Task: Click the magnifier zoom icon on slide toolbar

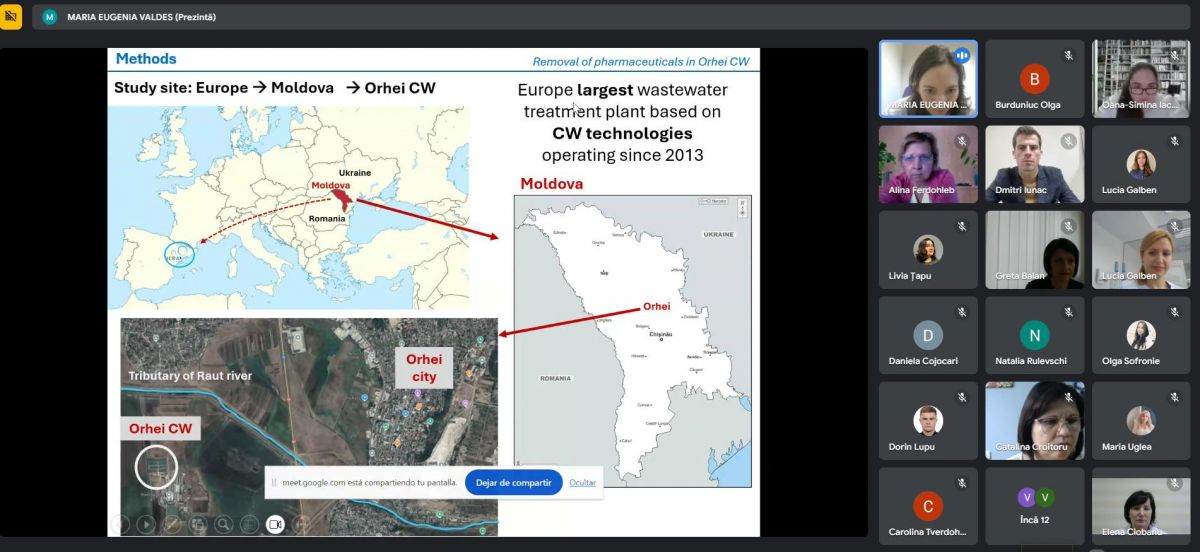Action: pos(223,523)
